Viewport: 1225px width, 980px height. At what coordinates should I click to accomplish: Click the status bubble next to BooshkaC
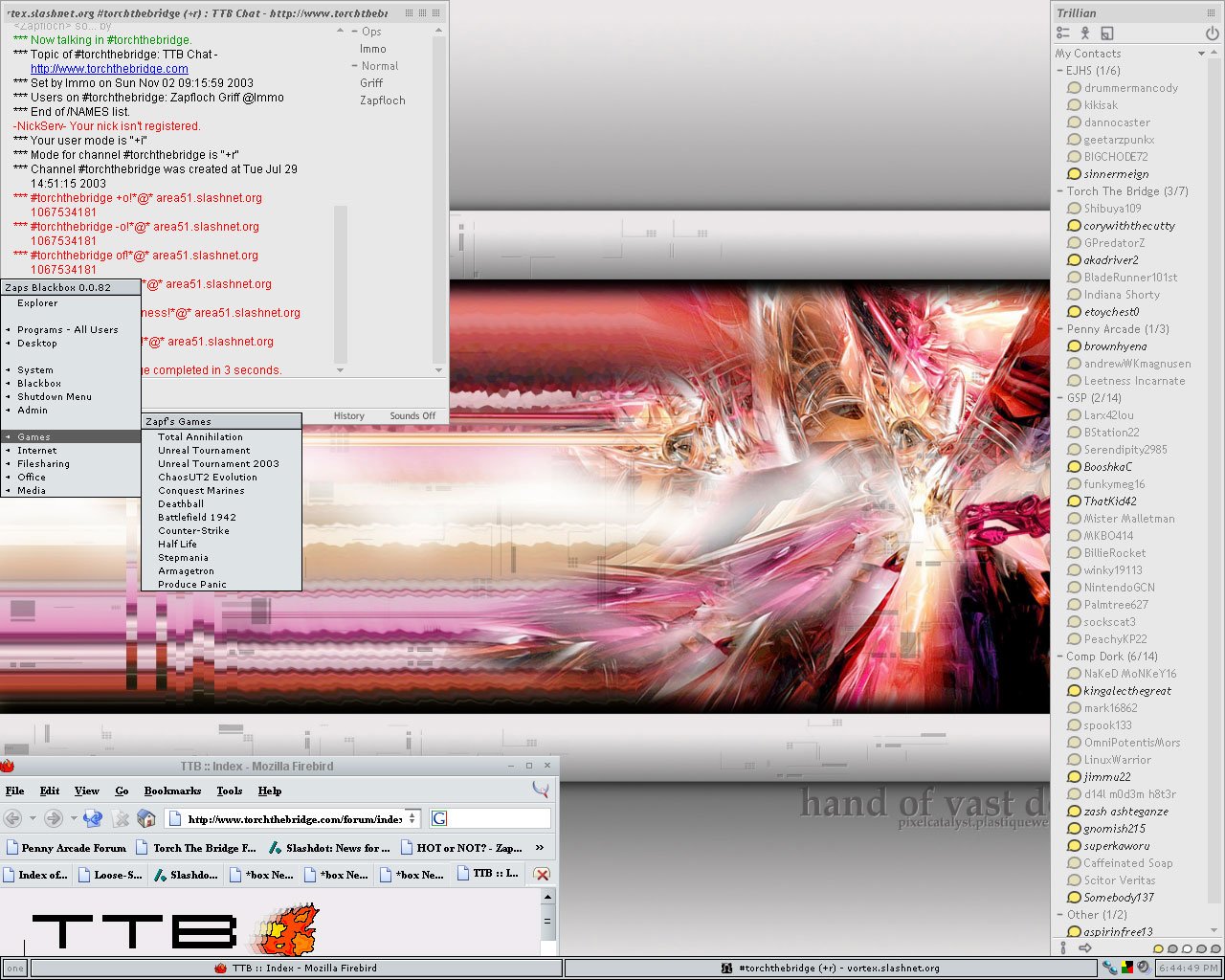1074,467
